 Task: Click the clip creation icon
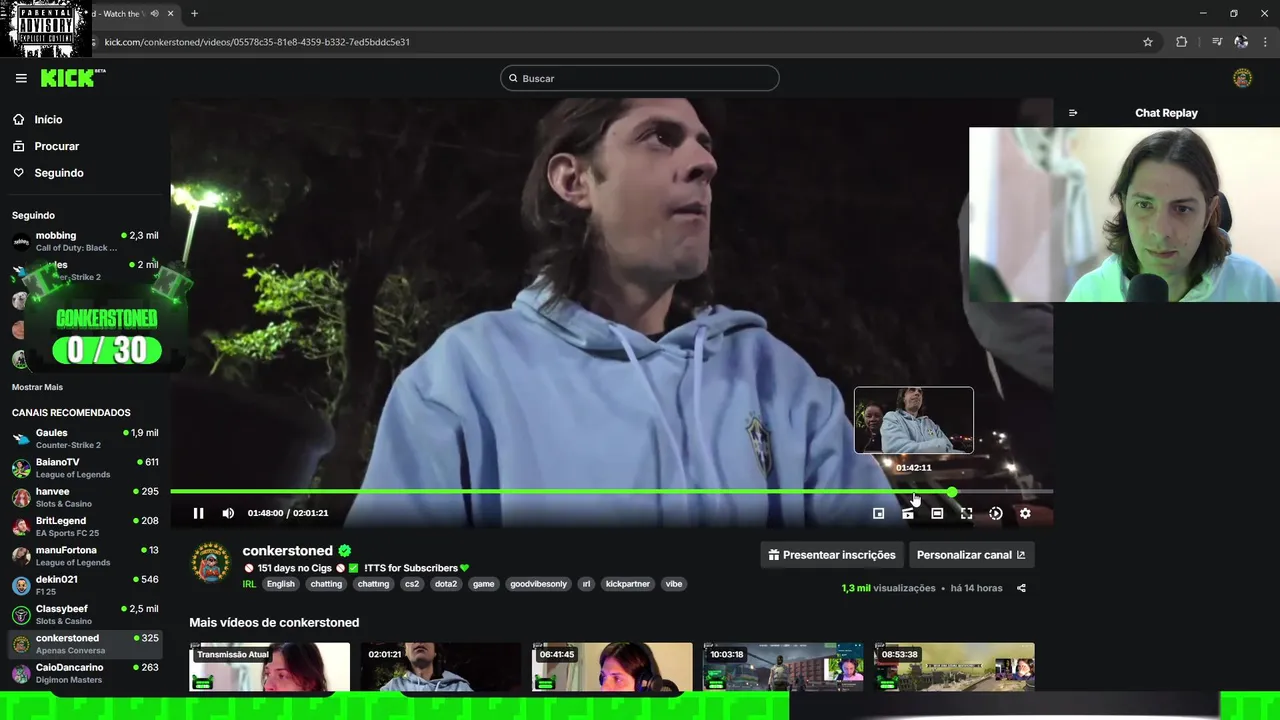tap(908, 513)
